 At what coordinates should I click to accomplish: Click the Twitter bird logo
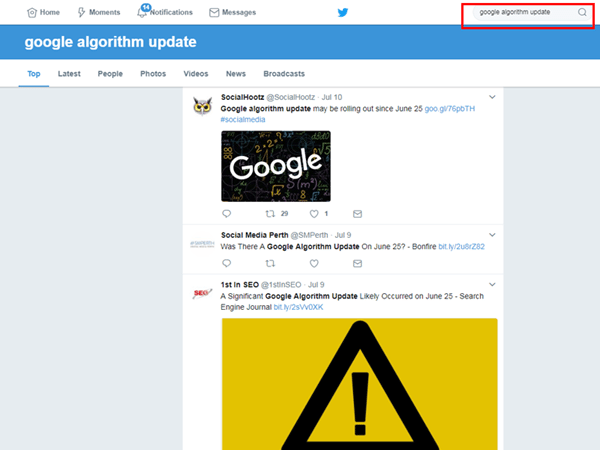[x=342, y=13]
